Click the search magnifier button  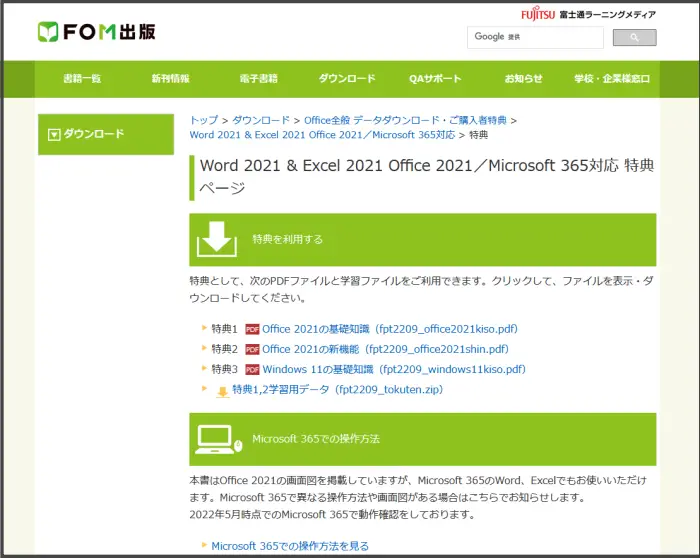[634, 37]
